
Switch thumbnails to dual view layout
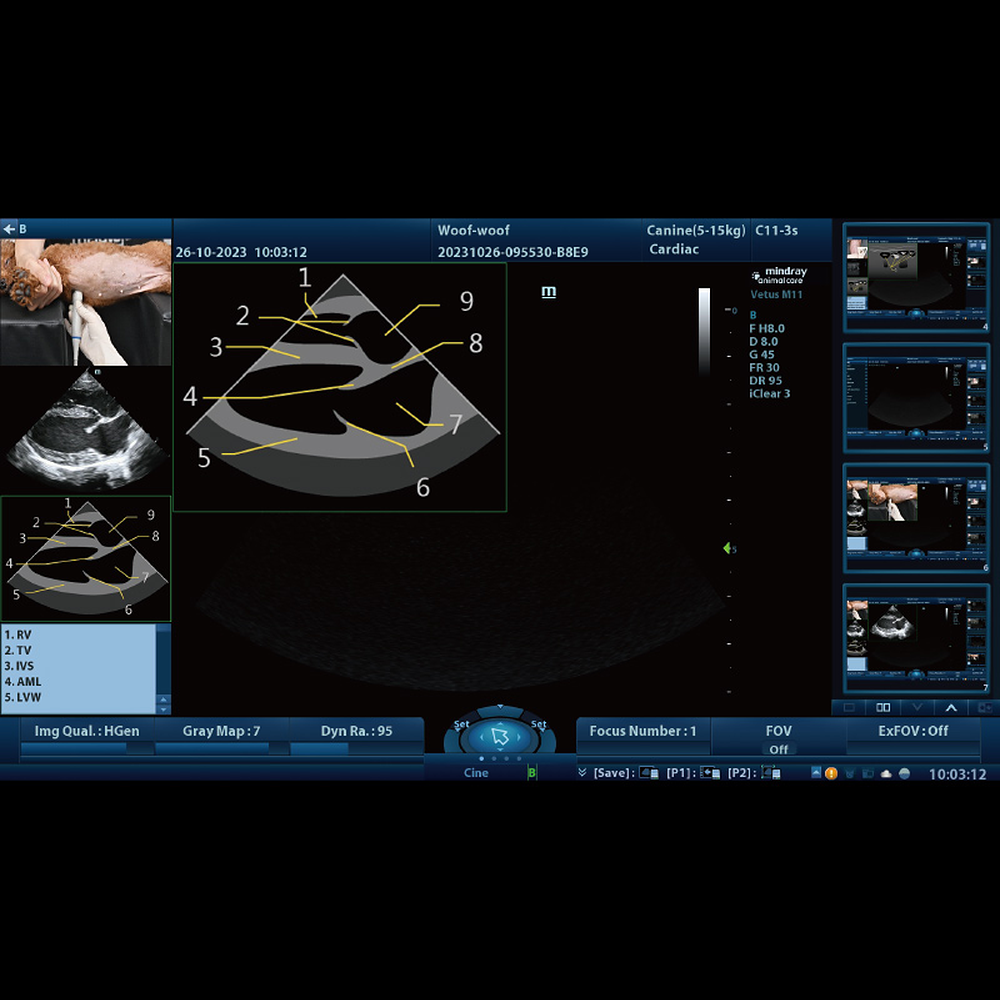coord(883,707)
